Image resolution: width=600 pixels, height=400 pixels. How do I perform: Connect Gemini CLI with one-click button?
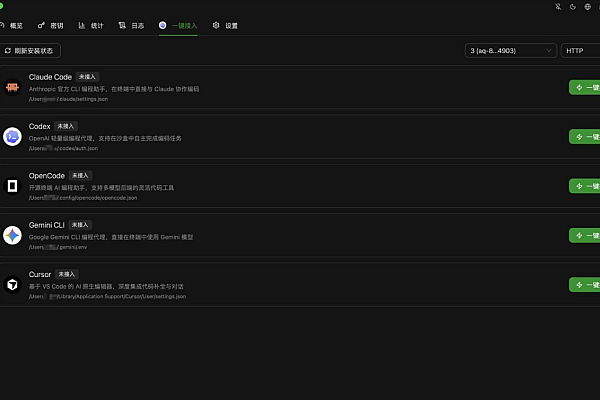(584, 235)
